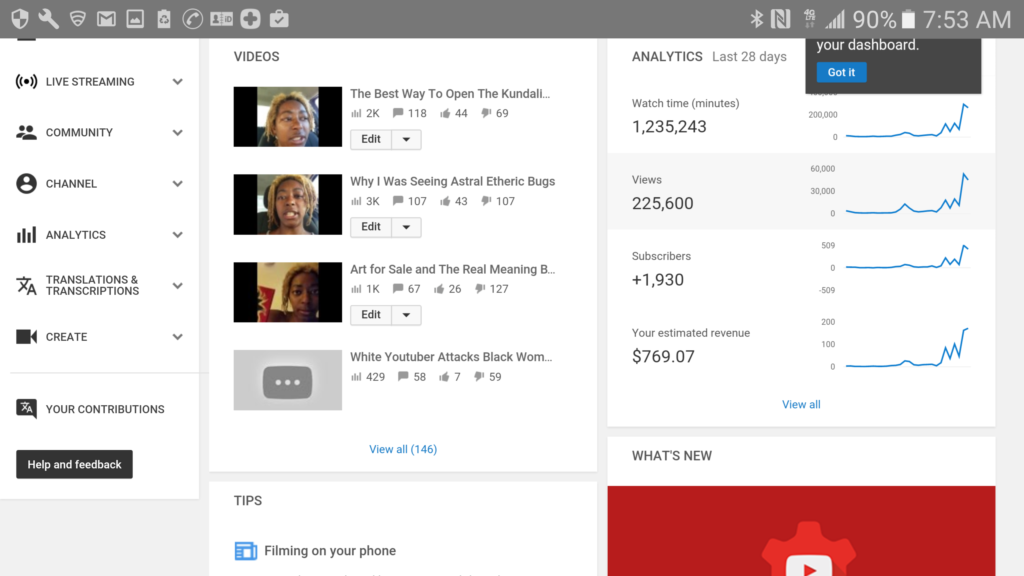The image size is (1024, 576).
Task: Click the processing placeholder thumbnail of White Youtuber video
Action: pyautogui.click(x=287, y=380)
